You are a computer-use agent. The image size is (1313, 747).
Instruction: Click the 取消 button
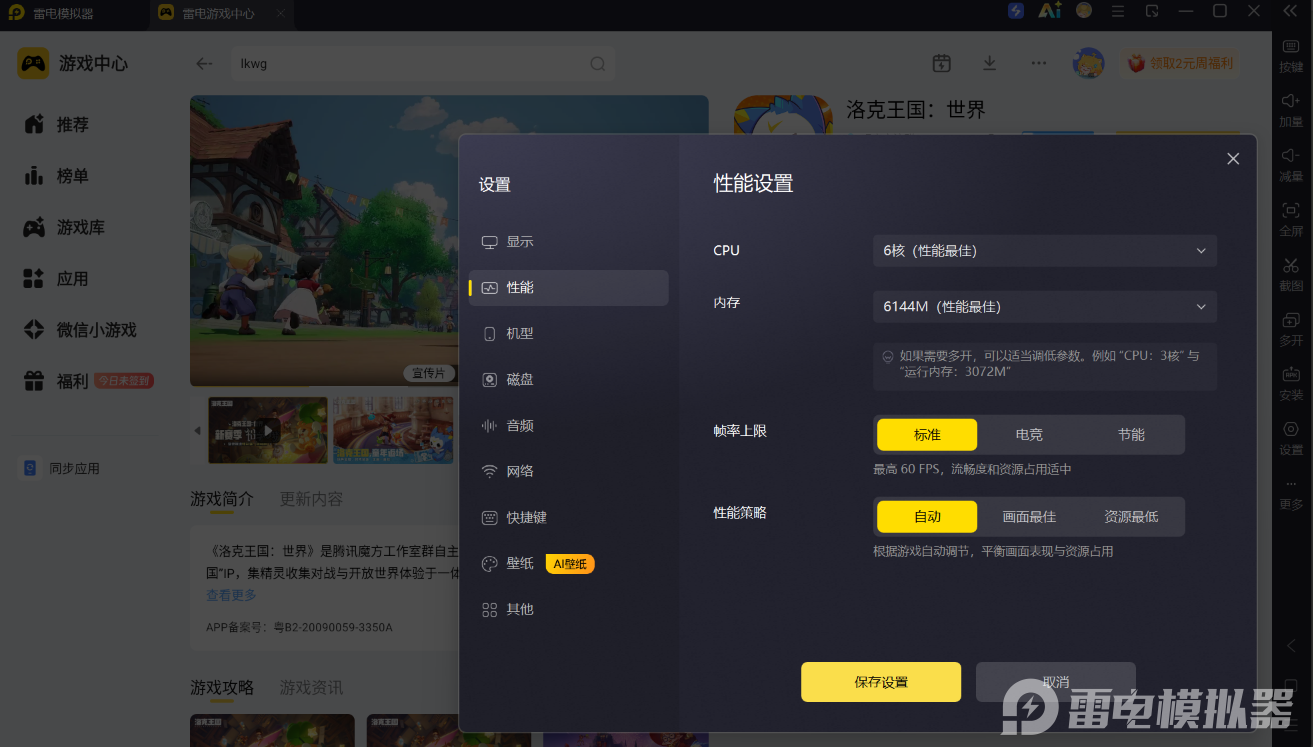pyautogui.click(x=1056, y=682)
